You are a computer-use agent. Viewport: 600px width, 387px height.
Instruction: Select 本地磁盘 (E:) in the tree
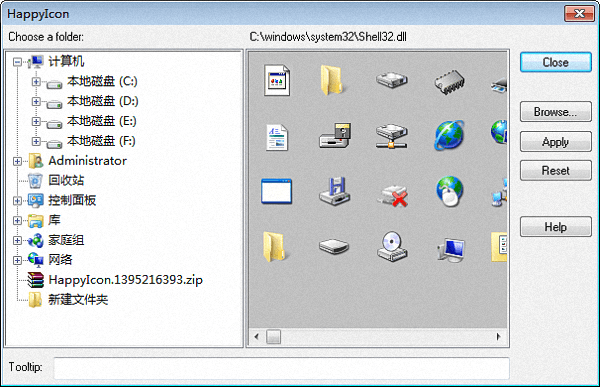point(102,121)
